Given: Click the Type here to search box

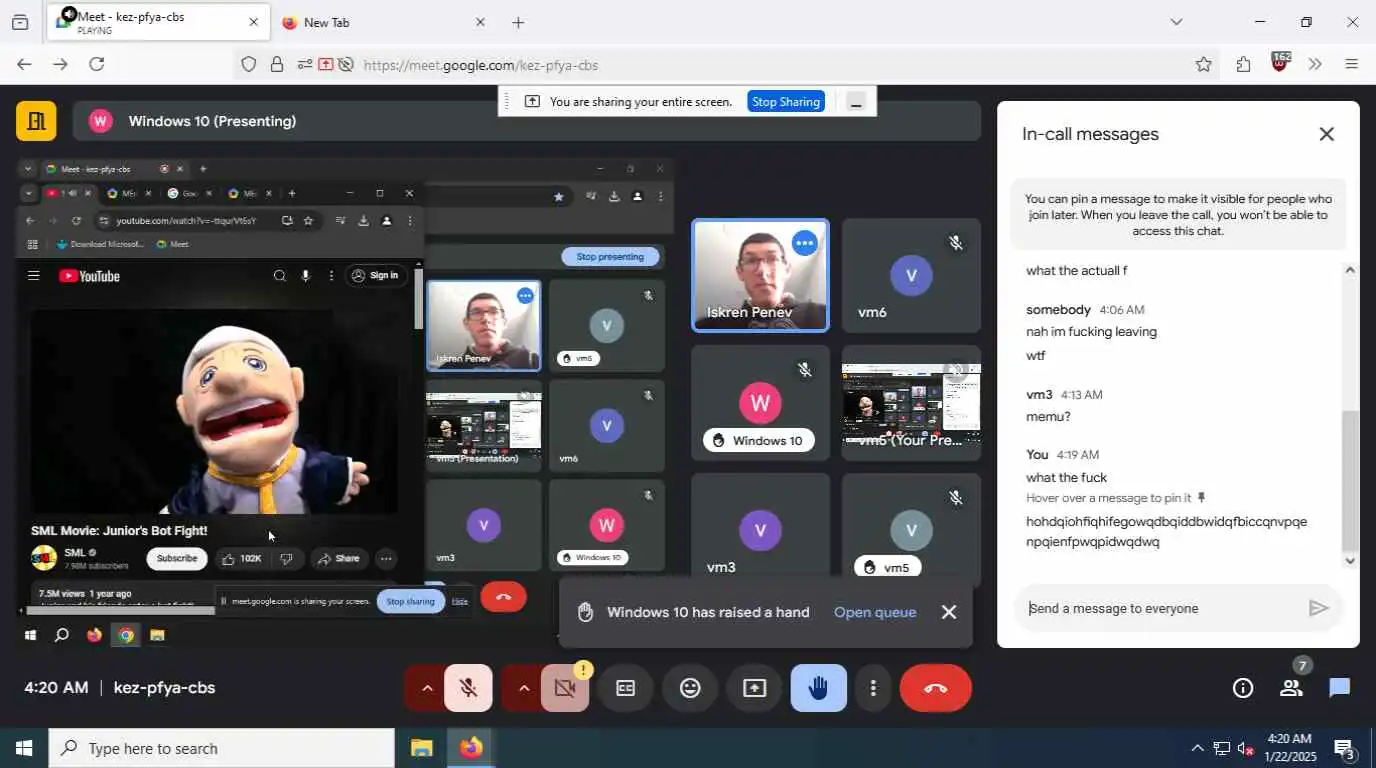Looking at the screenshot, I should [222, 748].
